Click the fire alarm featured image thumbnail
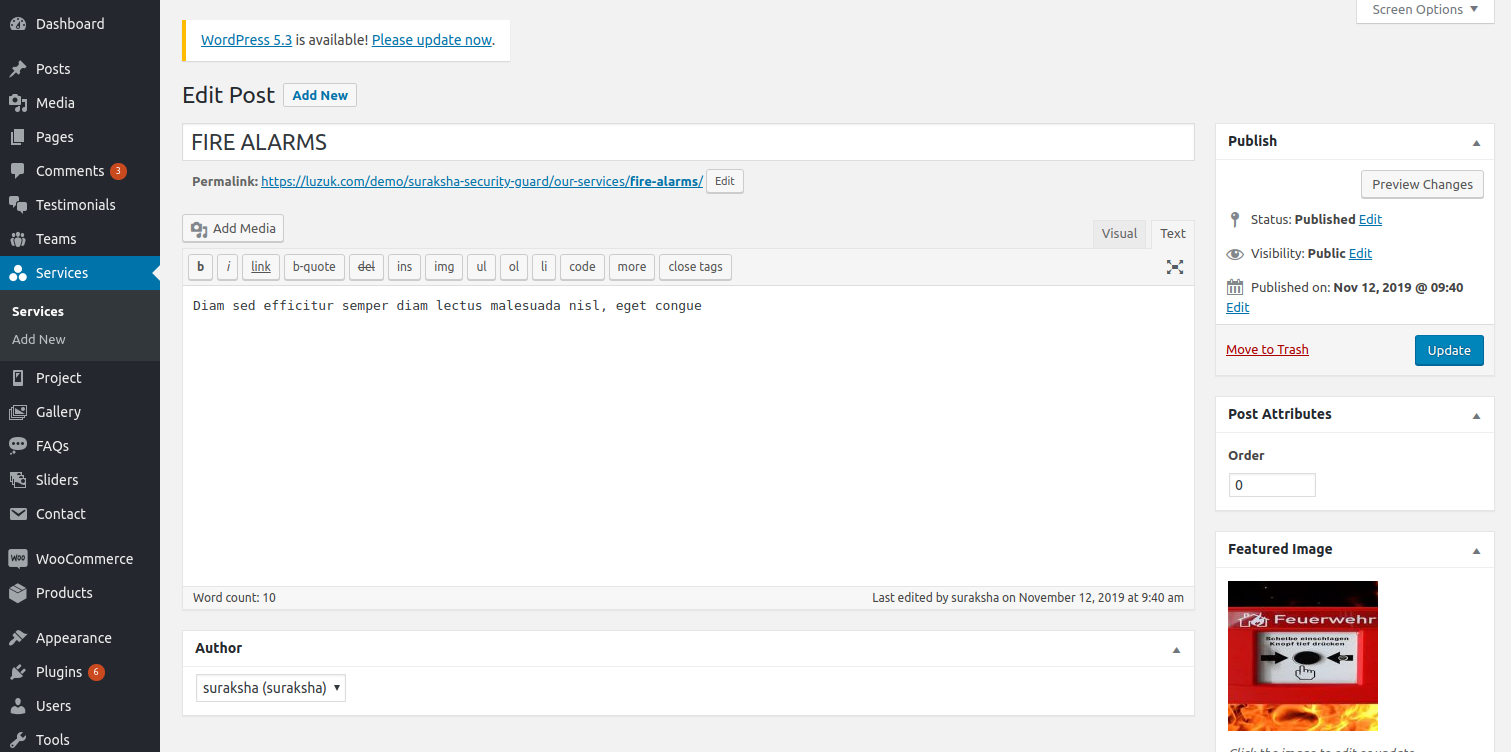1511x752 pixels. 1302,655
